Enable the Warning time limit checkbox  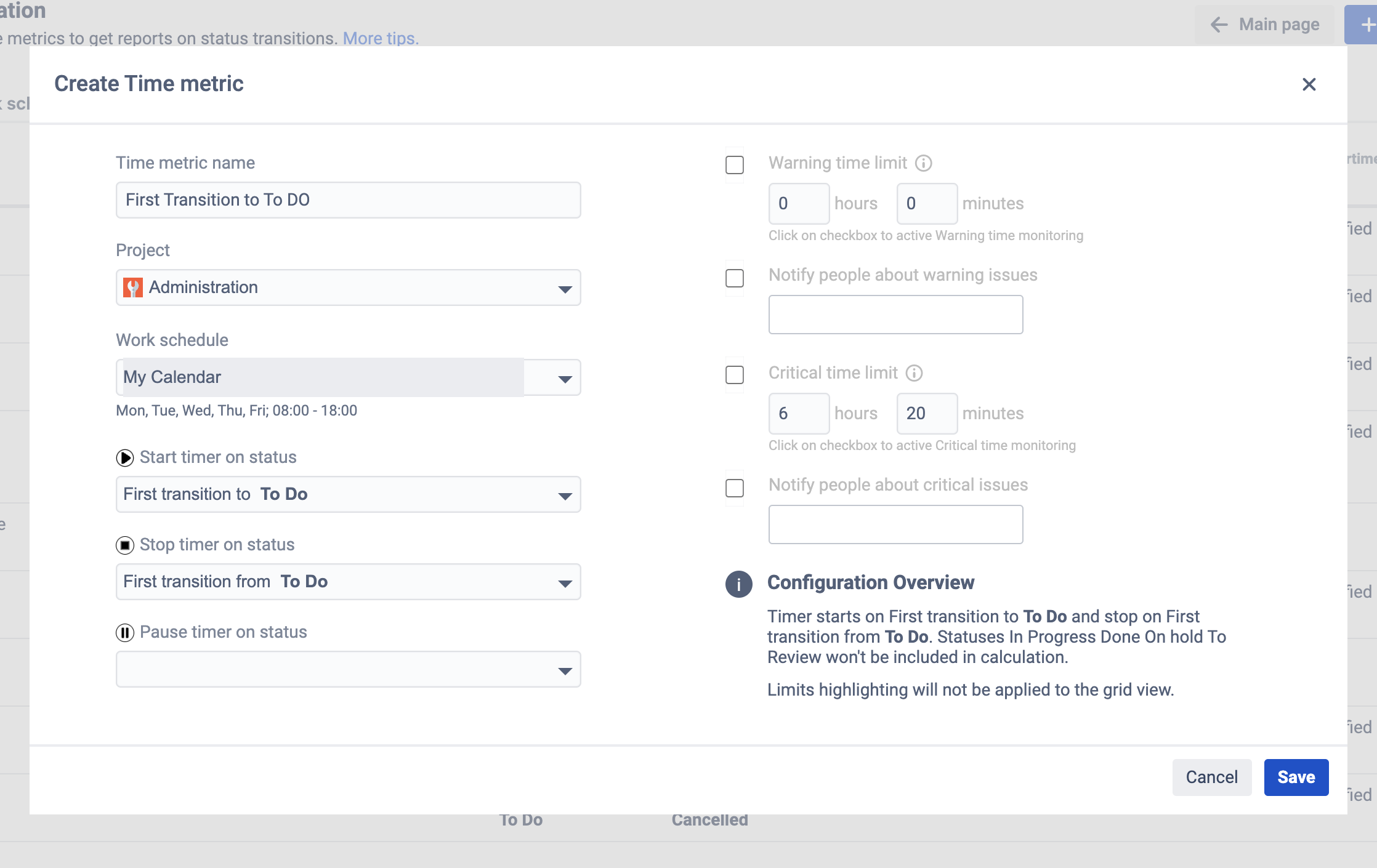point(735,165)
